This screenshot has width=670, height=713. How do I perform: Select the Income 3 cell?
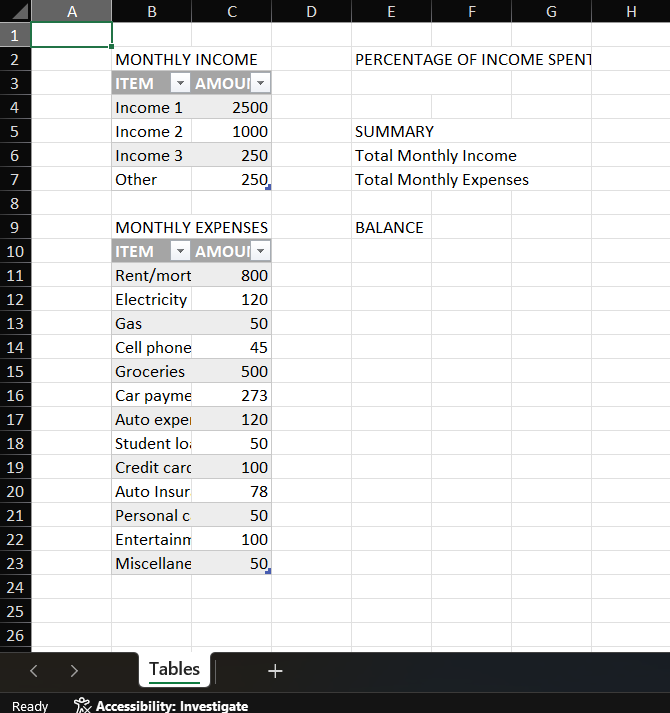pyautogui.click(x=151, y=155)
